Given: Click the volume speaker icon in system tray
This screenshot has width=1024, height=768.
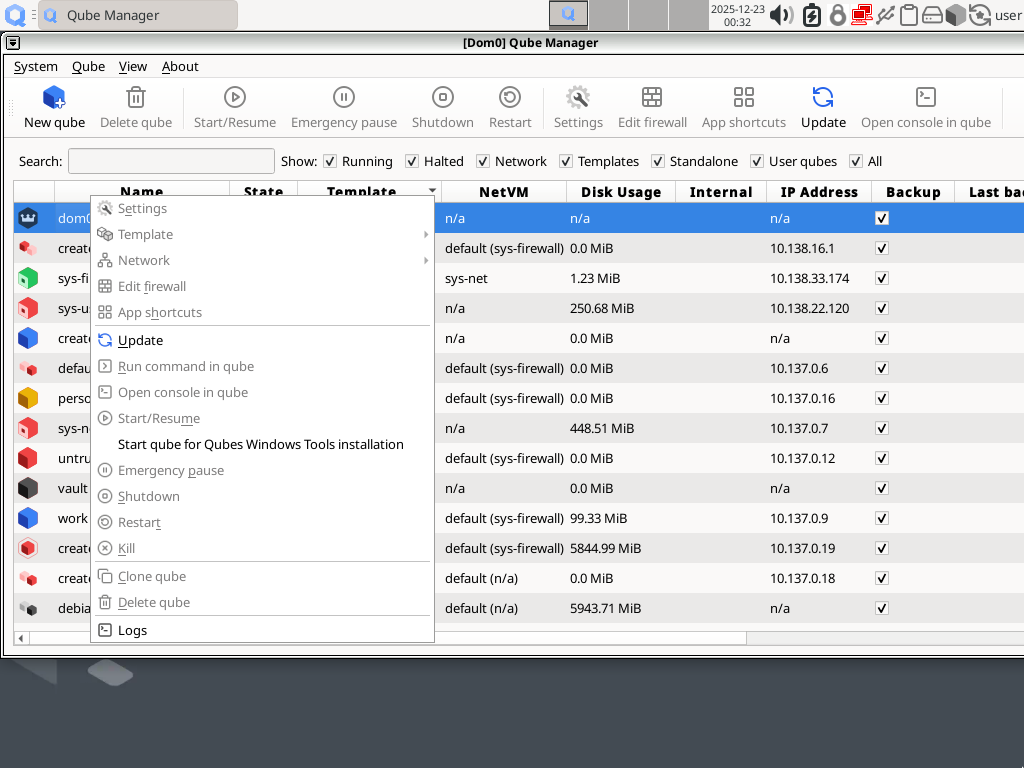Looking at the screenshot, I should point(781,15).
